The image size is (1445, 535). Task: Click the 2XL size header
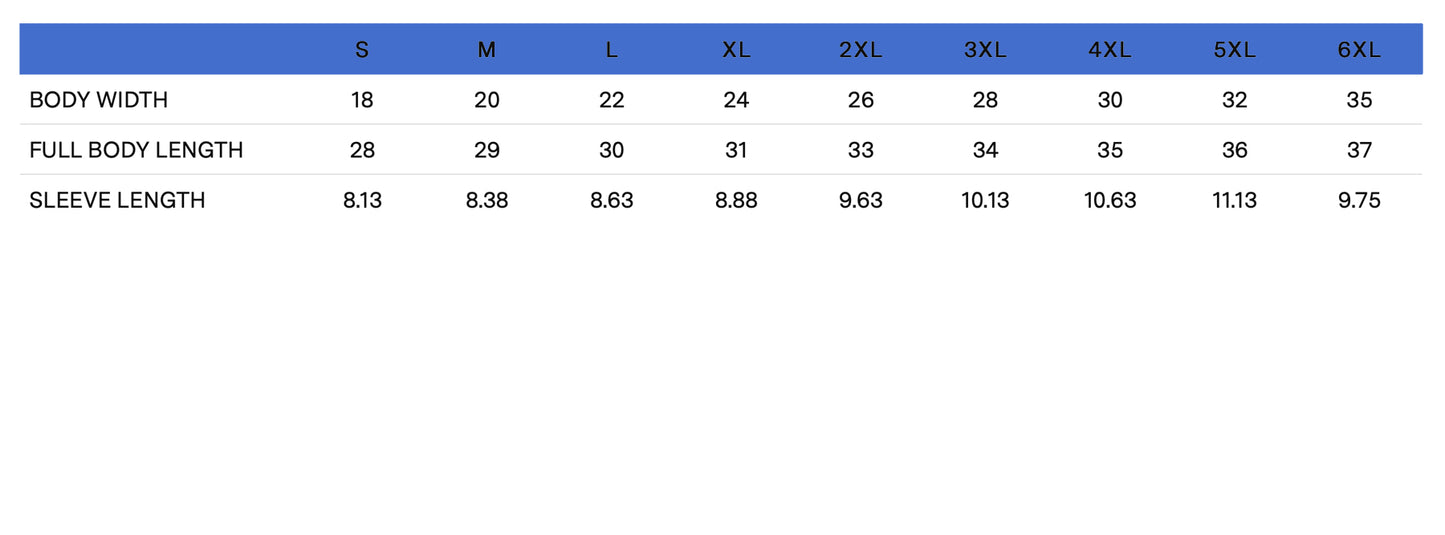pos(860,50)
